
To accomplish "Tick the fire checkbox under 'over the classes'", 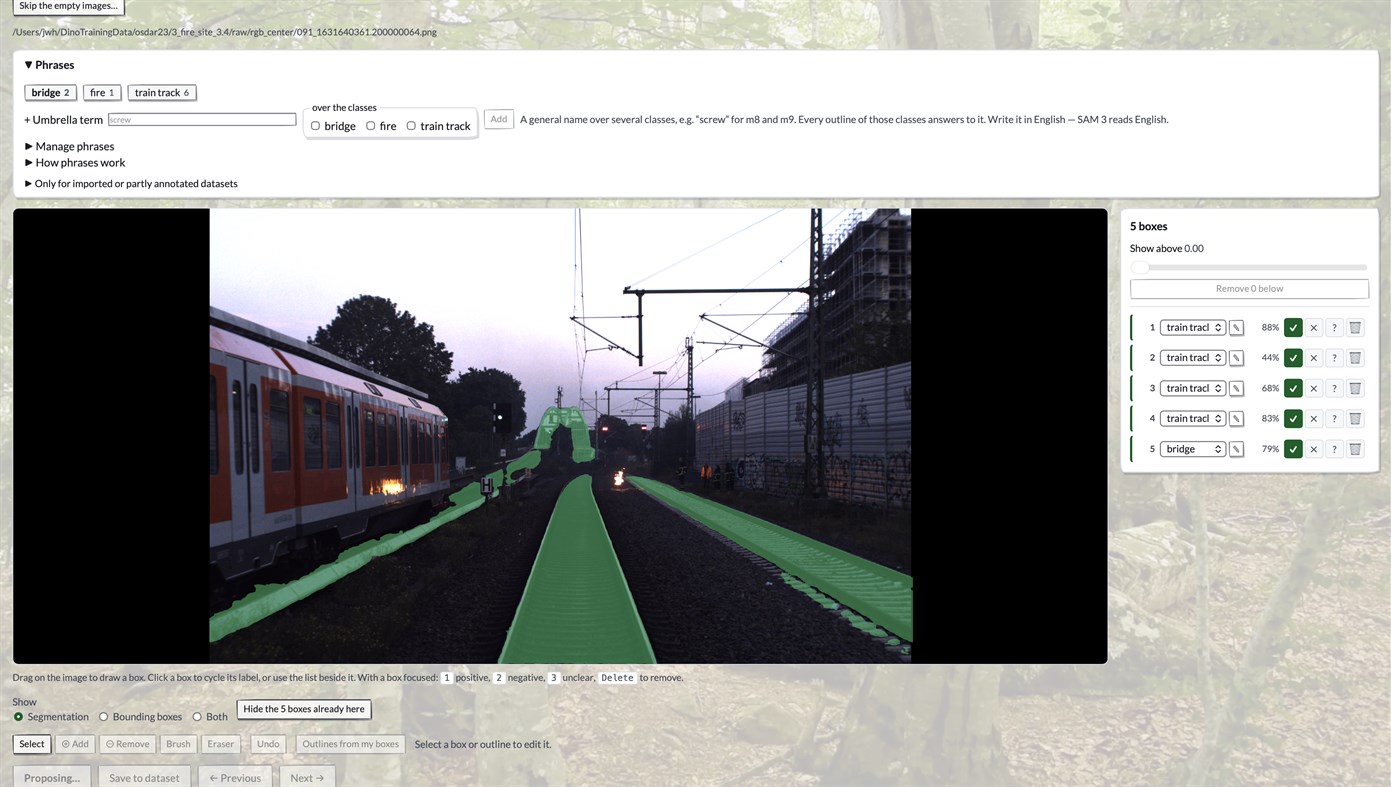I will pos(370,126).
